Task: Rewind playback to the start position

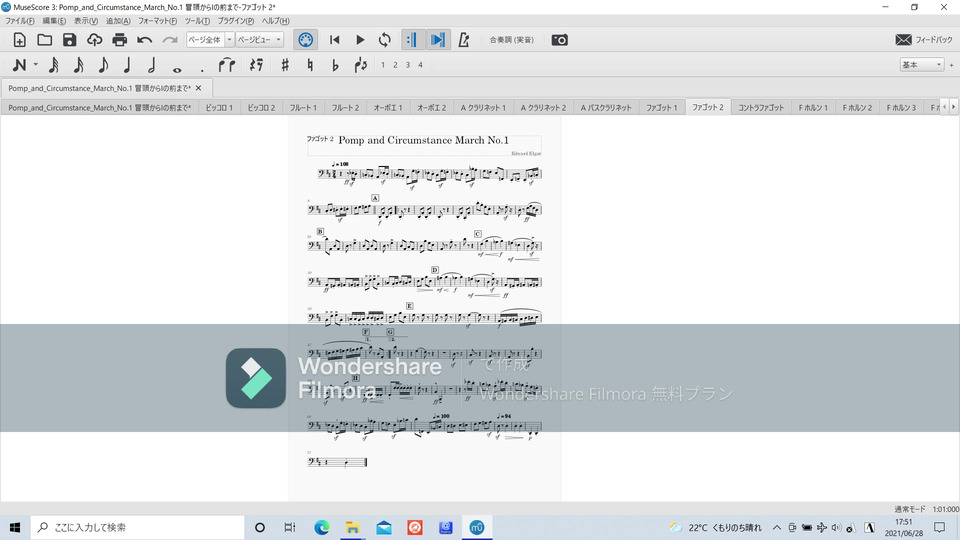Action: pos(334,40)
